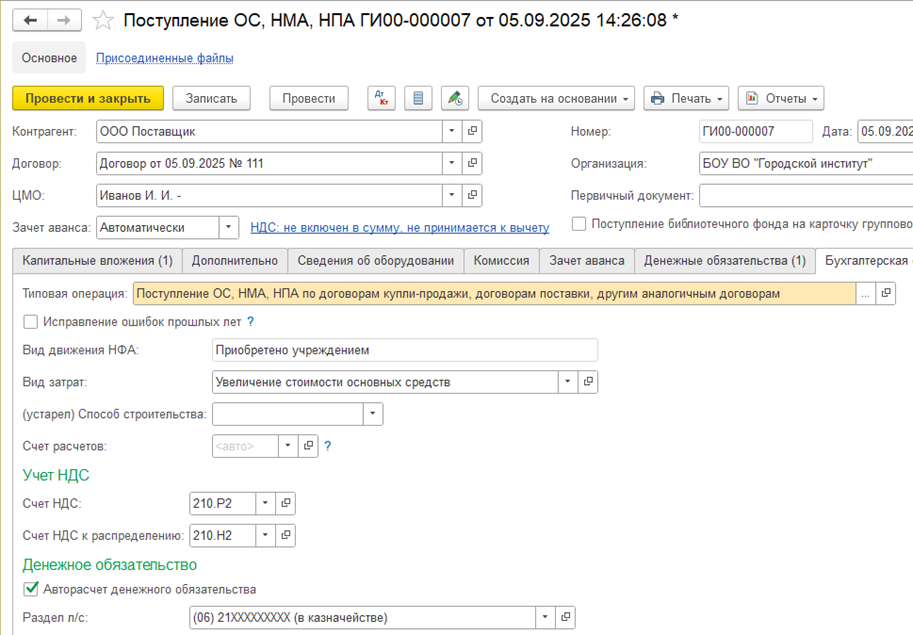913x635 pixels.
Task: Expand Счет НДС 210.Р2 dropdown
Action: (x=265, y=503)
